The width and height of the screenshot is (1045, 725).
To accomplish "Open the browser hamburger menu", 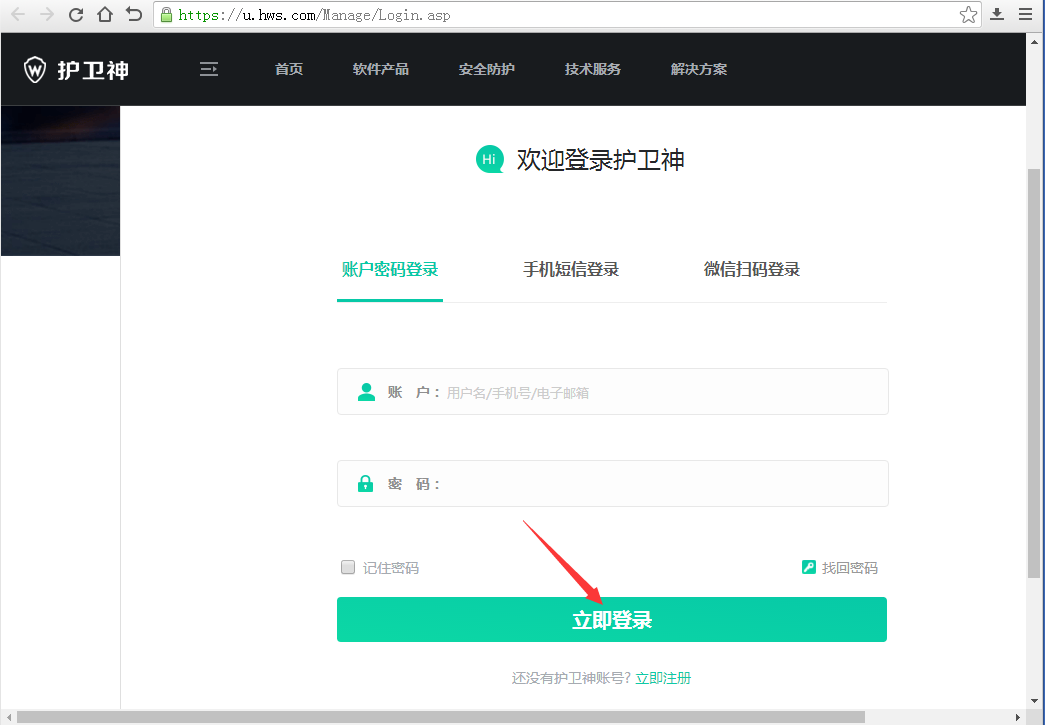I will coord(1026,15).
